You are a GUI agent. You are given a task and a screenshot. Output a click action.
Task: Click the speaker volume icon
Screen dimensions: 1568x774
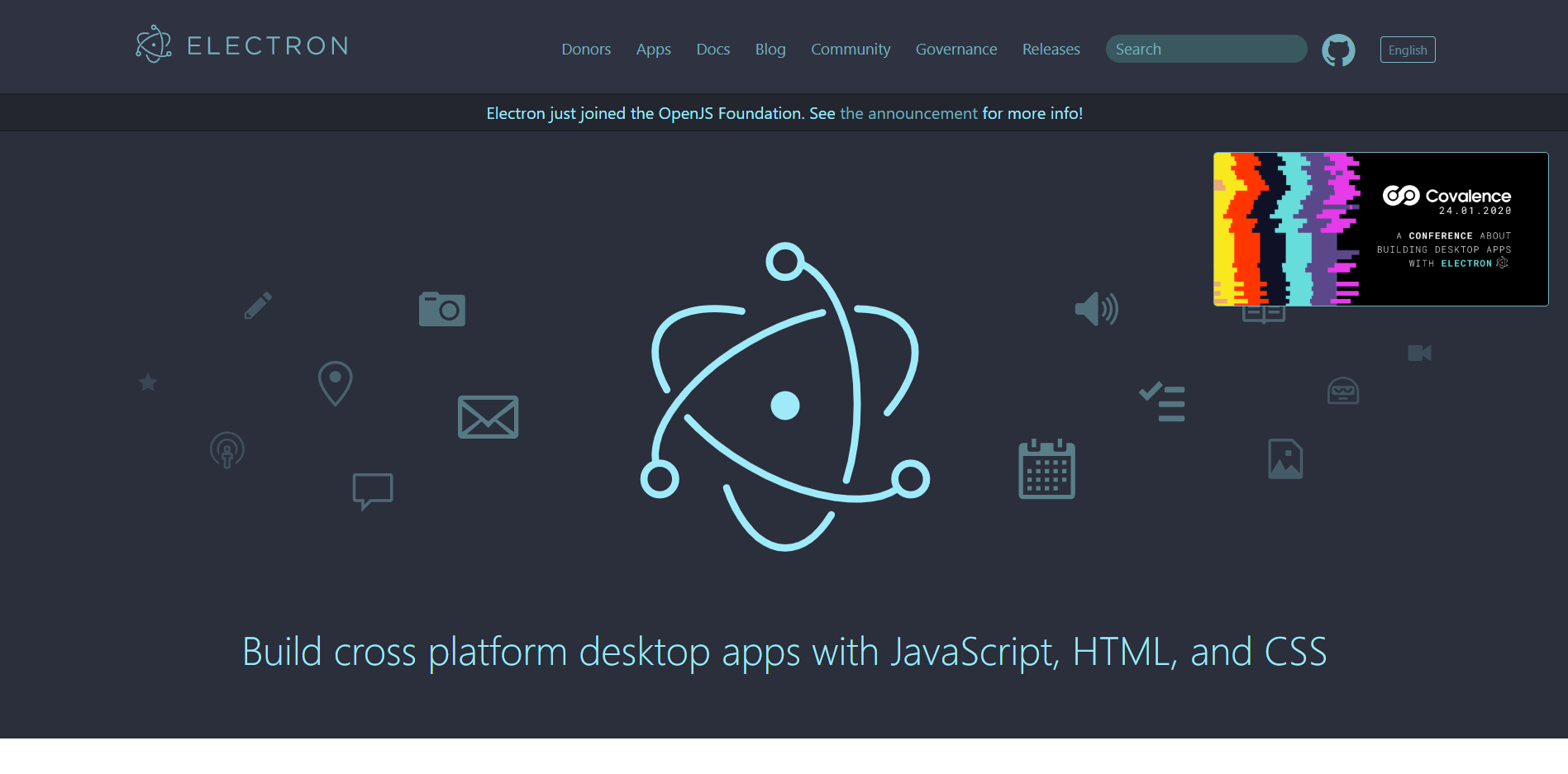(1096, 309)
